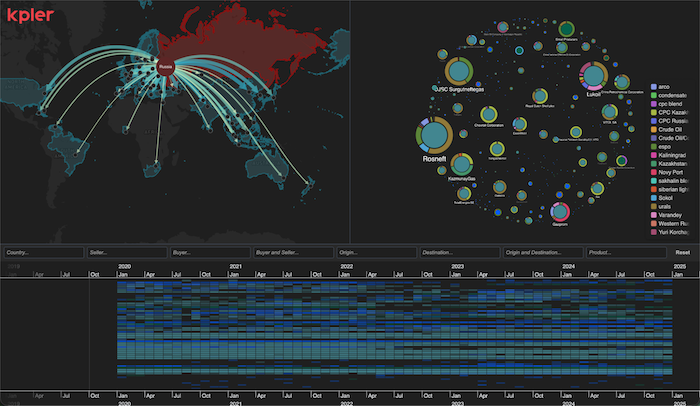Viewport: 700px width, 406px height.
Task: Click the 2022 label on upper timeline axis
Action: [347, 266]
